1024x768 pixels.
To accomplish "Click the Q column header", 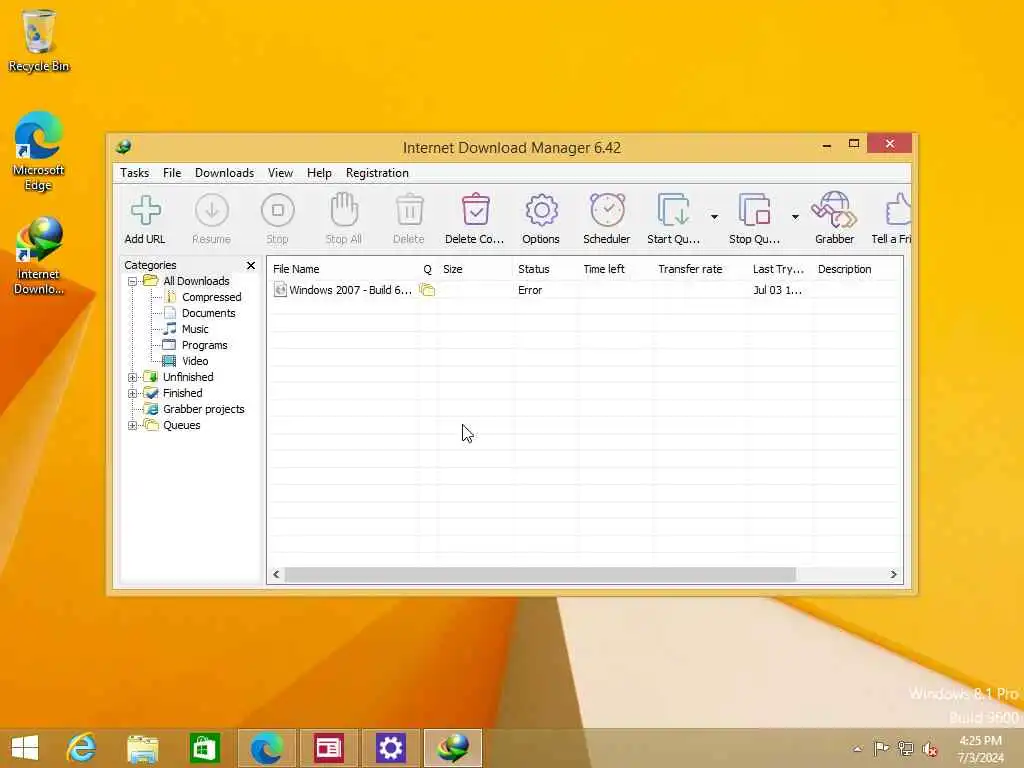I will tap(428, 269).
